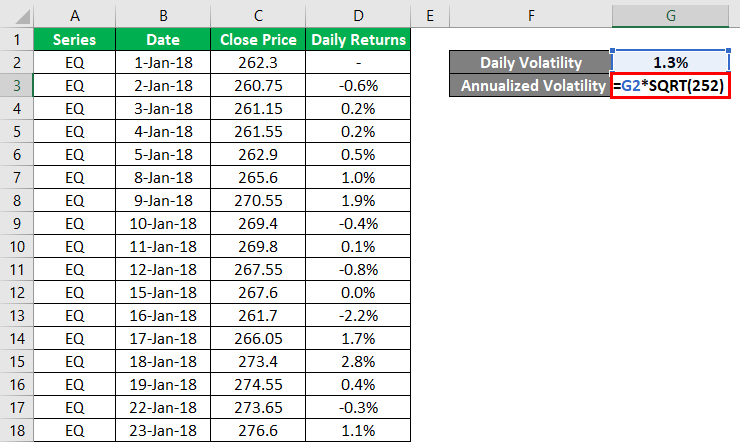
Task: Click the Close Price header cell
Action: (258, 39)
